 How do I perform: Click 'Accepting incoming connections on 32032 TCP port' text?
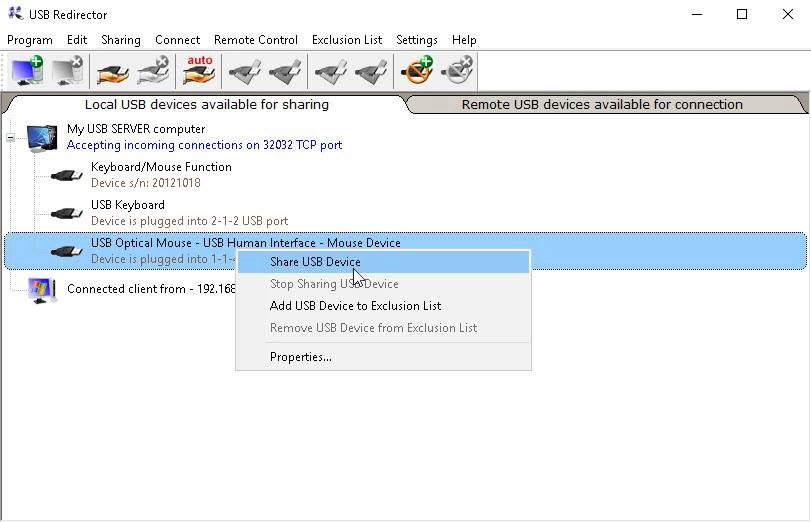[204, 145]
